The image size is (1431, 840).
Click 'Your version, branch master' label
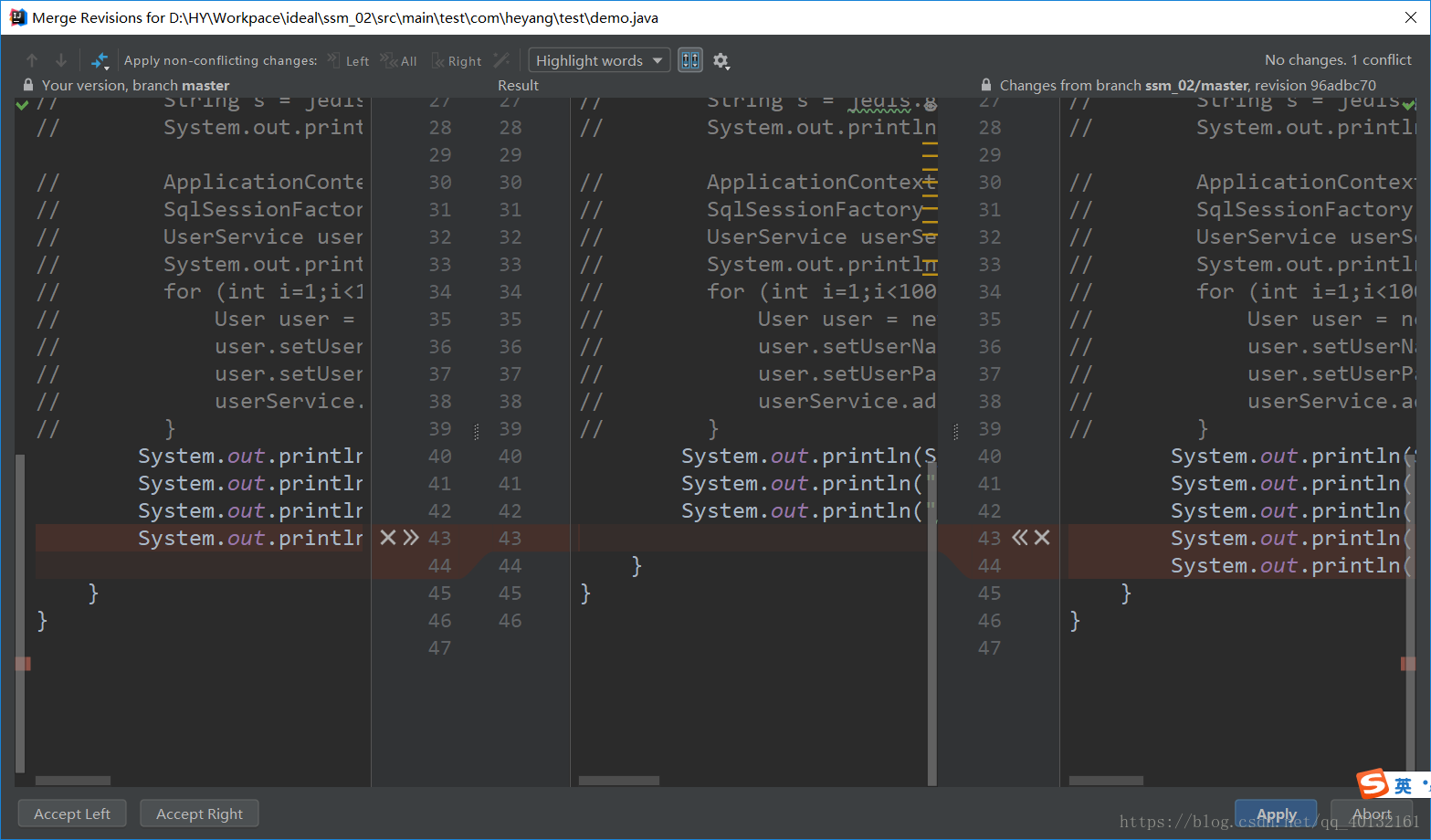pyautogui.click(x=135, y=85)
